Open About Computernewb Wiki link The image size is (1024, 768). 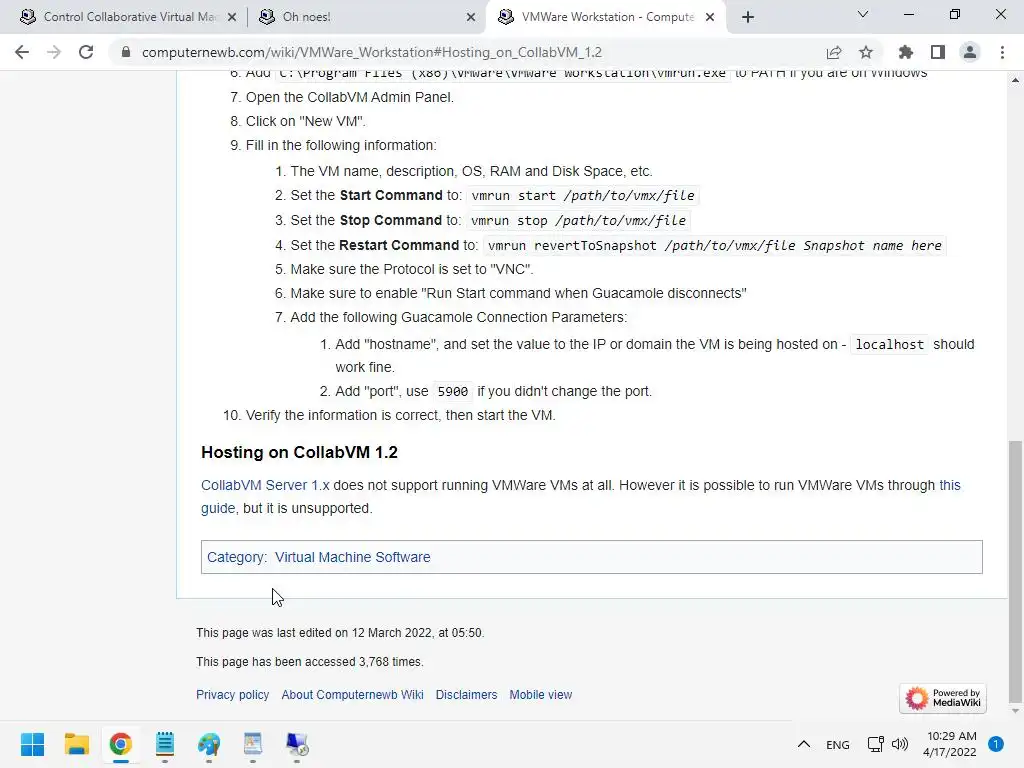tap(353, 695)
